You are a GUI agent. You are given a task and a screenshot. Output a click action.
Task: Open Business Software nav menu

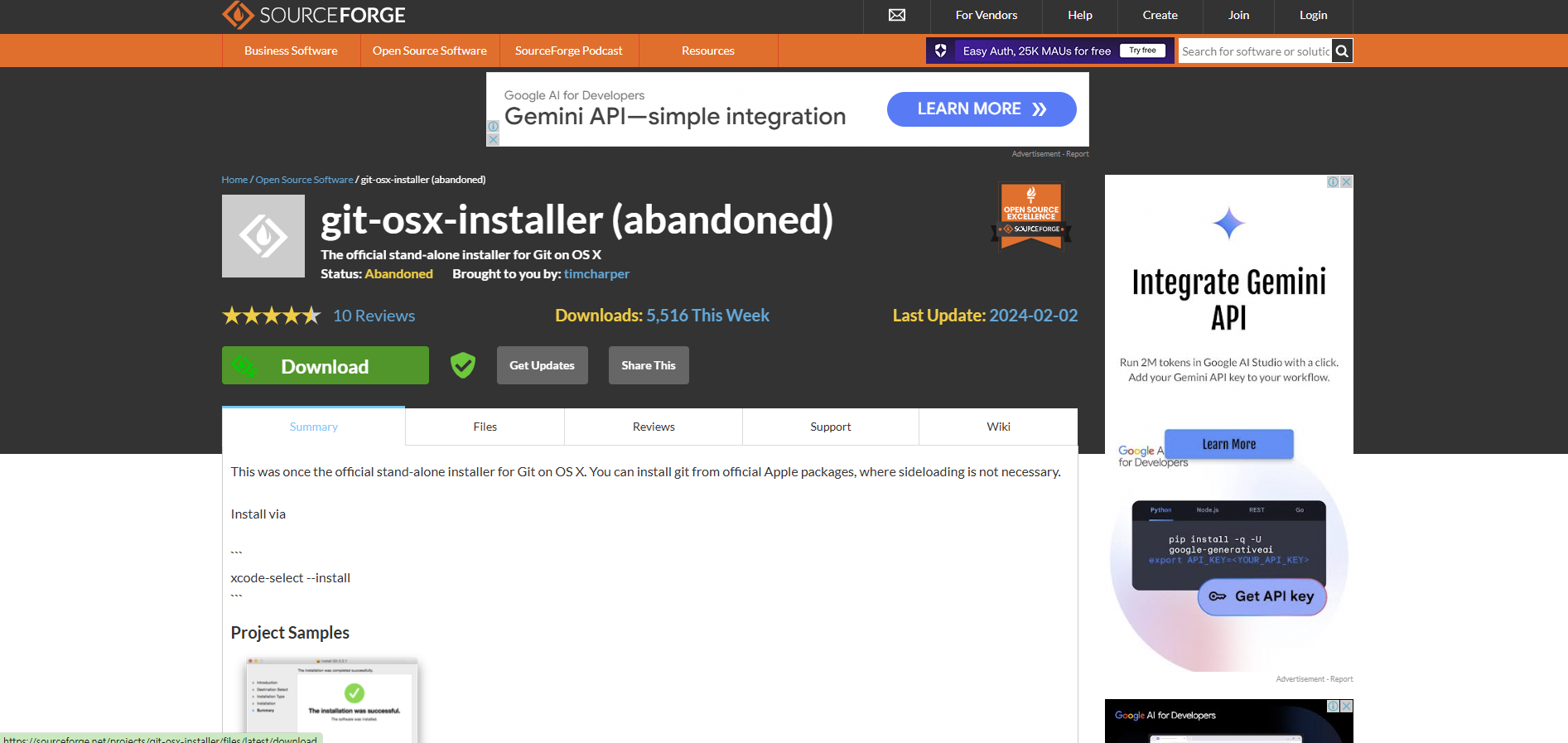pyautogui.click(x=291, y=51)
